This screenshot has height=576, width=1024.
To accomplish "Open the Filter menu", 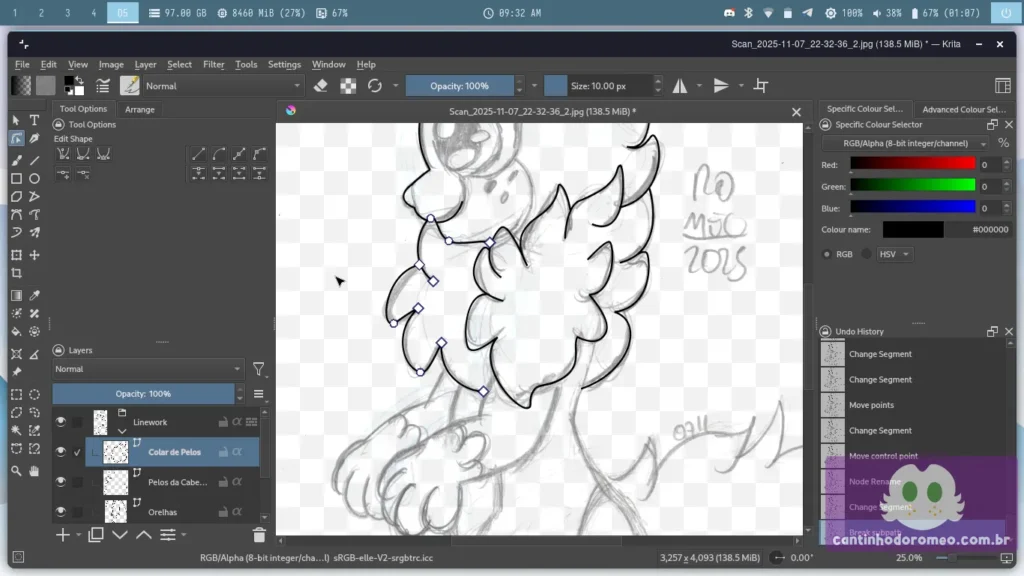I will 214,64.
